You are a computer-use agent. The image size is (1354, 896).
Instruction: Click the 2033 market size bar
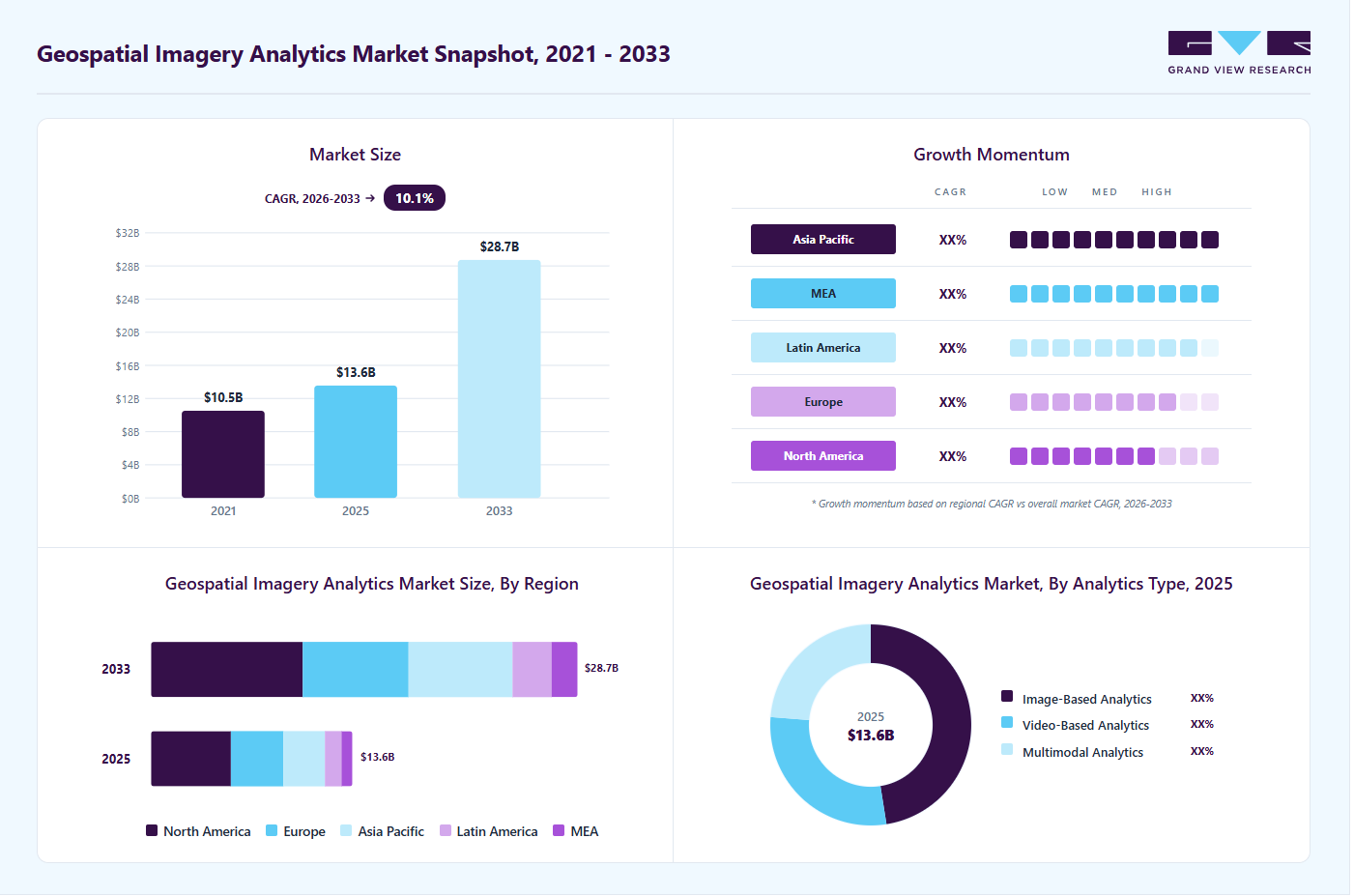(x=499, y=379)
